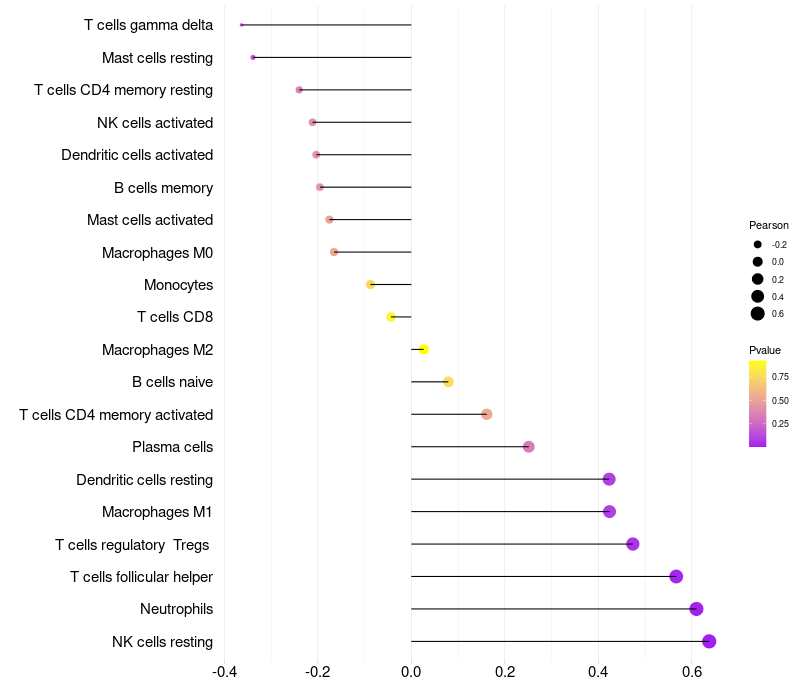Click the Pearson 0.6 size legend circle
Image resolution: width=800 pixels, height=700 pixels.
point(758,314)
